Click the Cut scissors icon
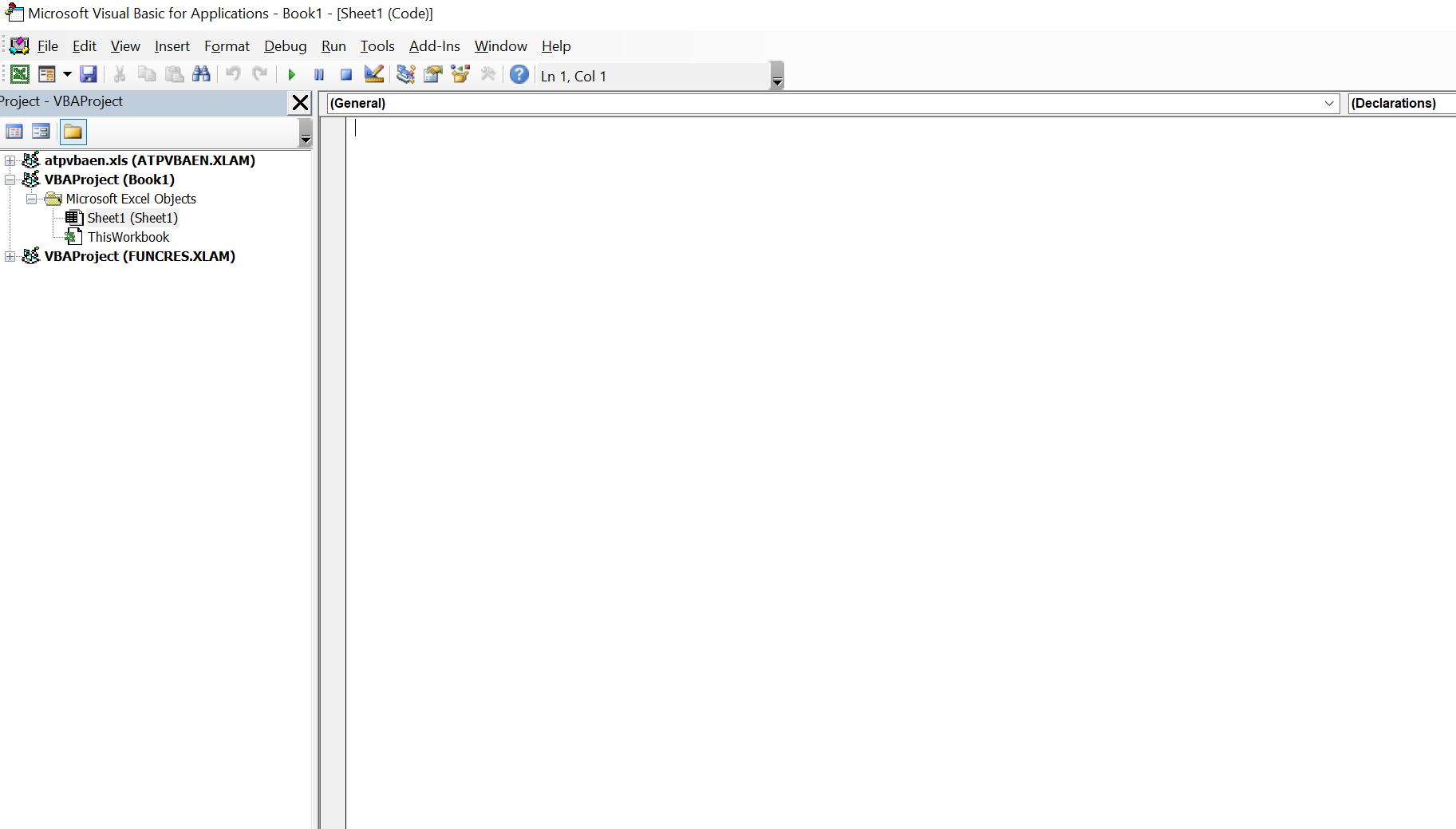This screenshot has width=1456, height=829. click(120, 74)
